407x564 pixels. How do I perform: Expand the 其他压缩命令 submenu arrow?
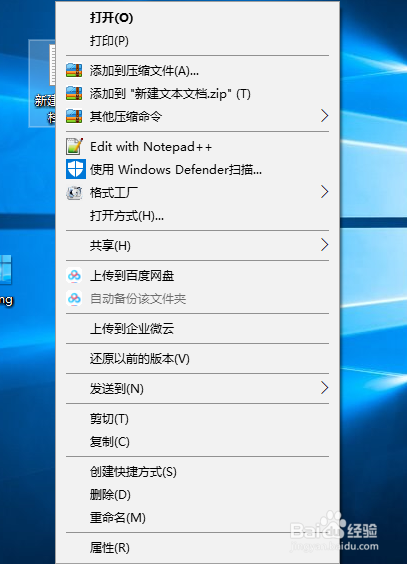tap(324, 116)
